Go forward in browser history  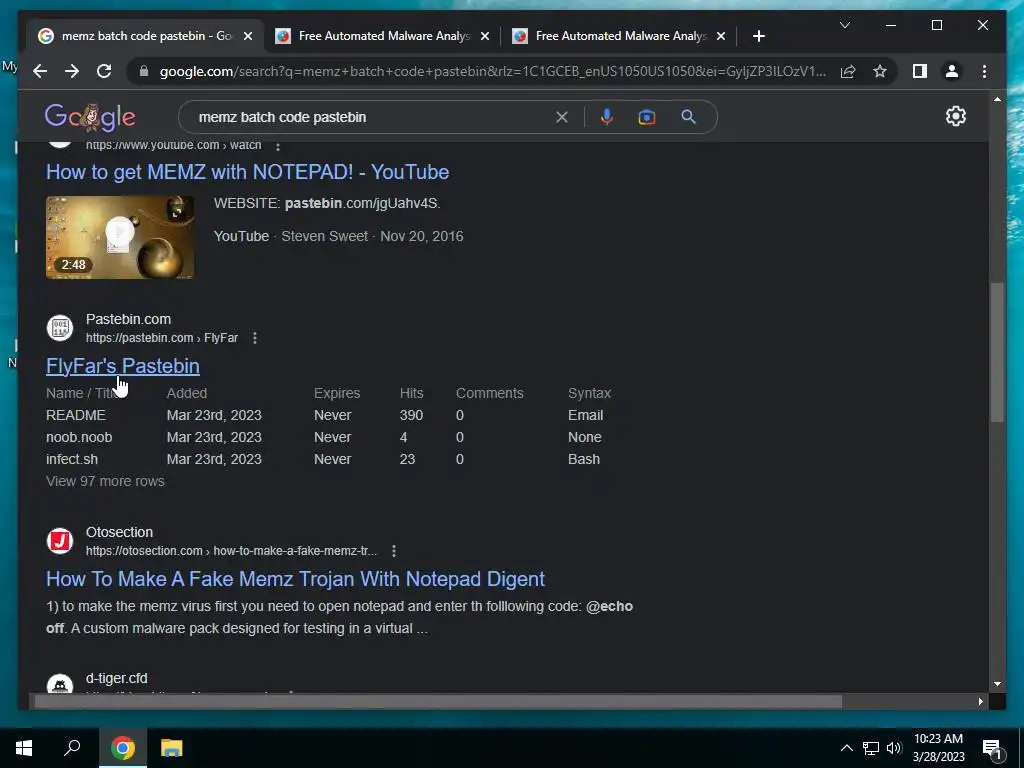(72, 71)
